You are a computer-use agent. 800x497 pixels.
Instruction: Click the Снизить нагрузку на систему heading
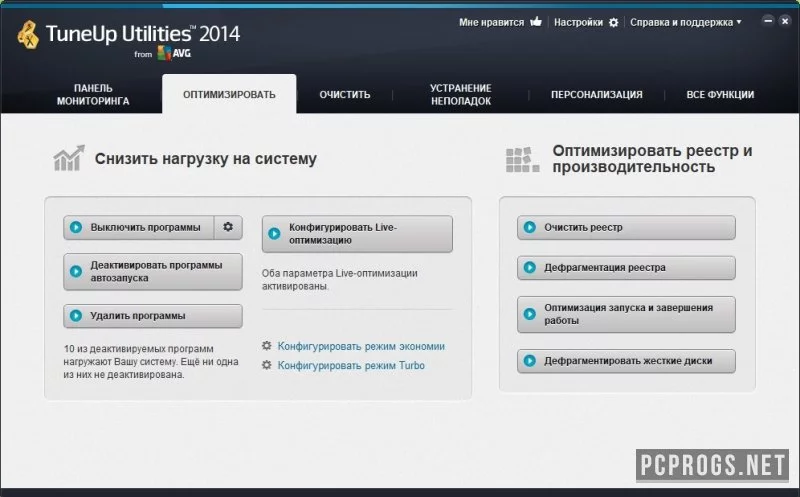click(x=206, y=159)
